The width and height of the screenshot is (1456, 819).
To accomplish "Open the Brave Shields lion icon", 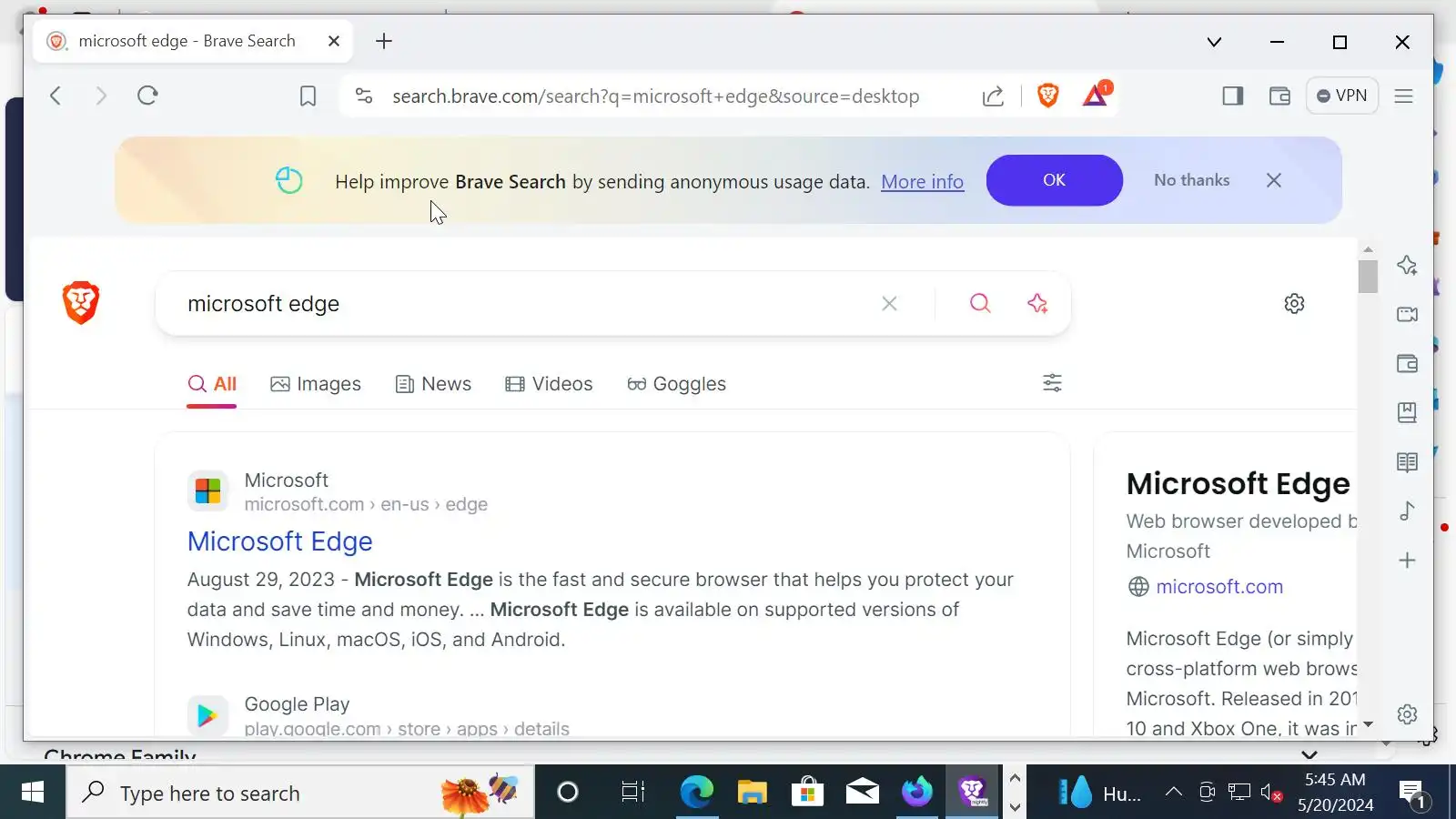I will (1048, 96).
